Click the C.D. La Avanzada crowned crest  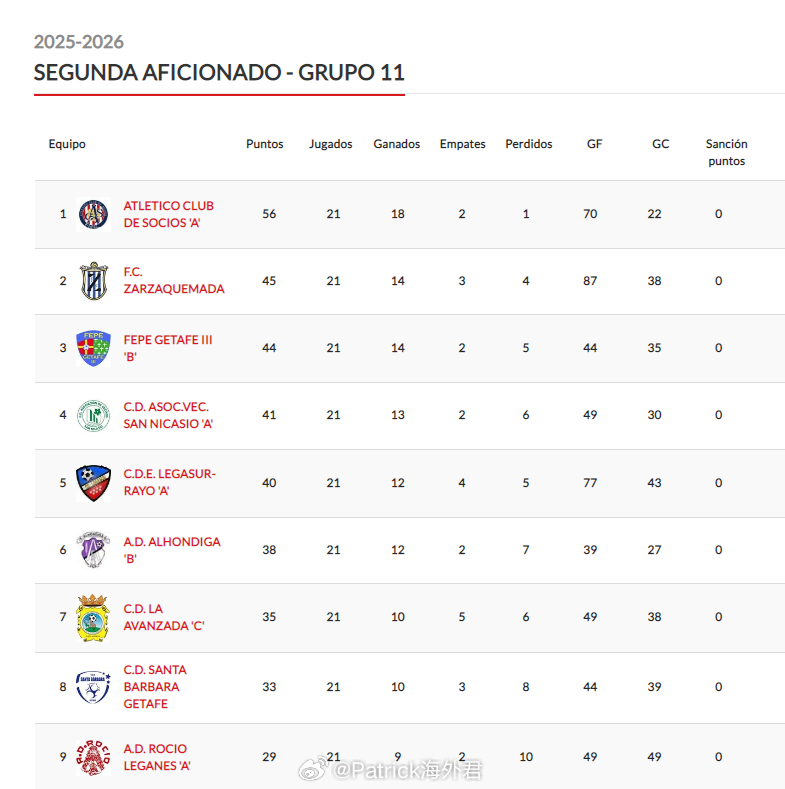[x=93, y=617]
